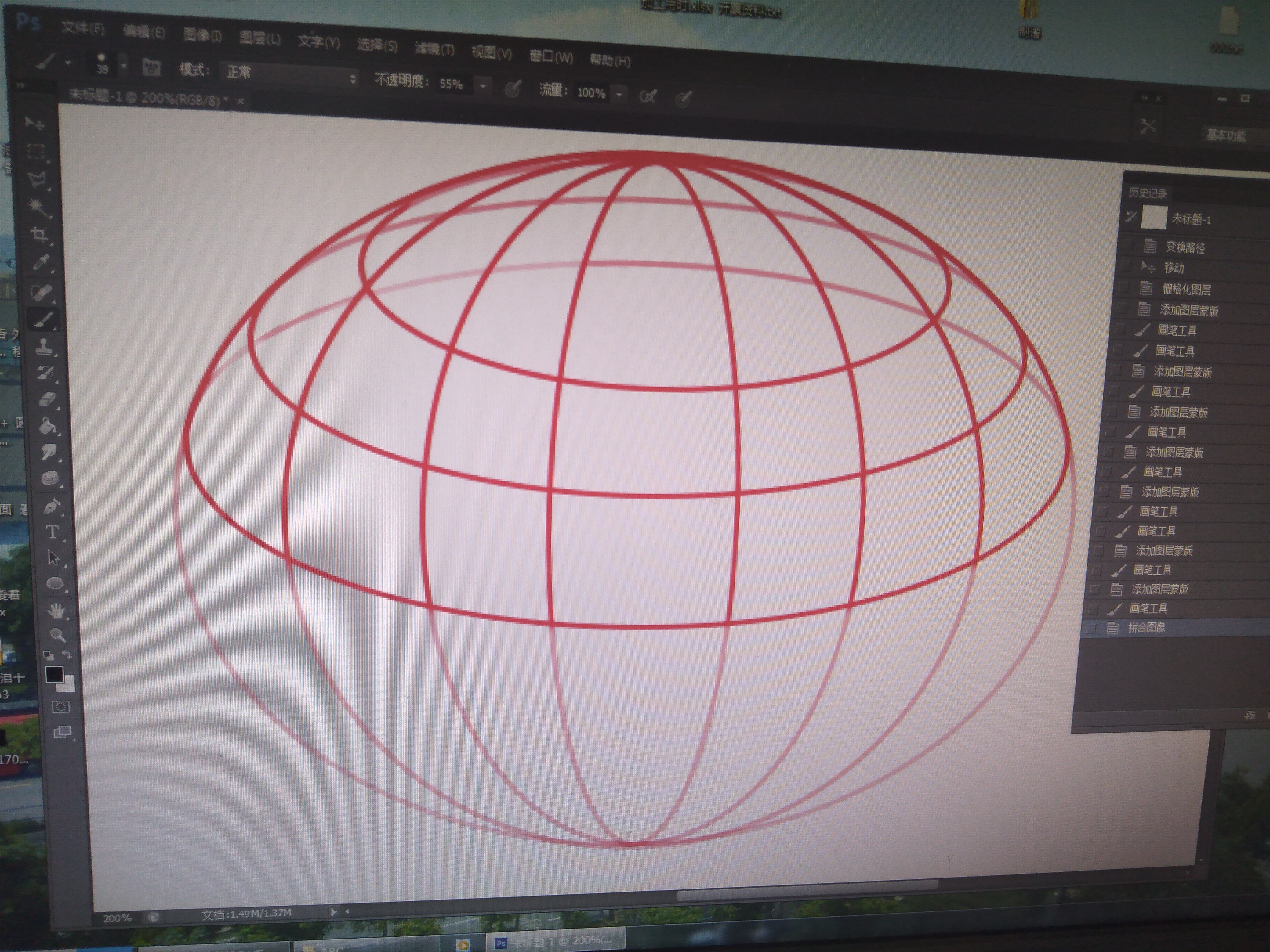Open the 图层(L) menu
The height and width of the screenshot is (952, 1270).
(x=259, y=38)
